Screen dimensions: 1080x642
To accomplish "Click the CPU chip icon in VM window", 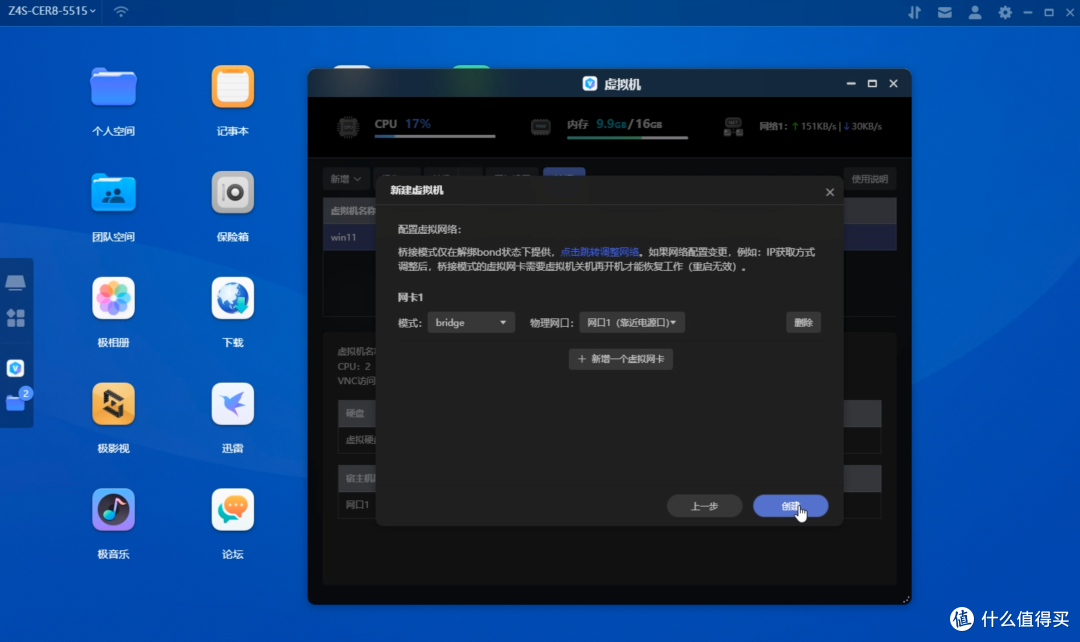I will [x=348, y=127].
